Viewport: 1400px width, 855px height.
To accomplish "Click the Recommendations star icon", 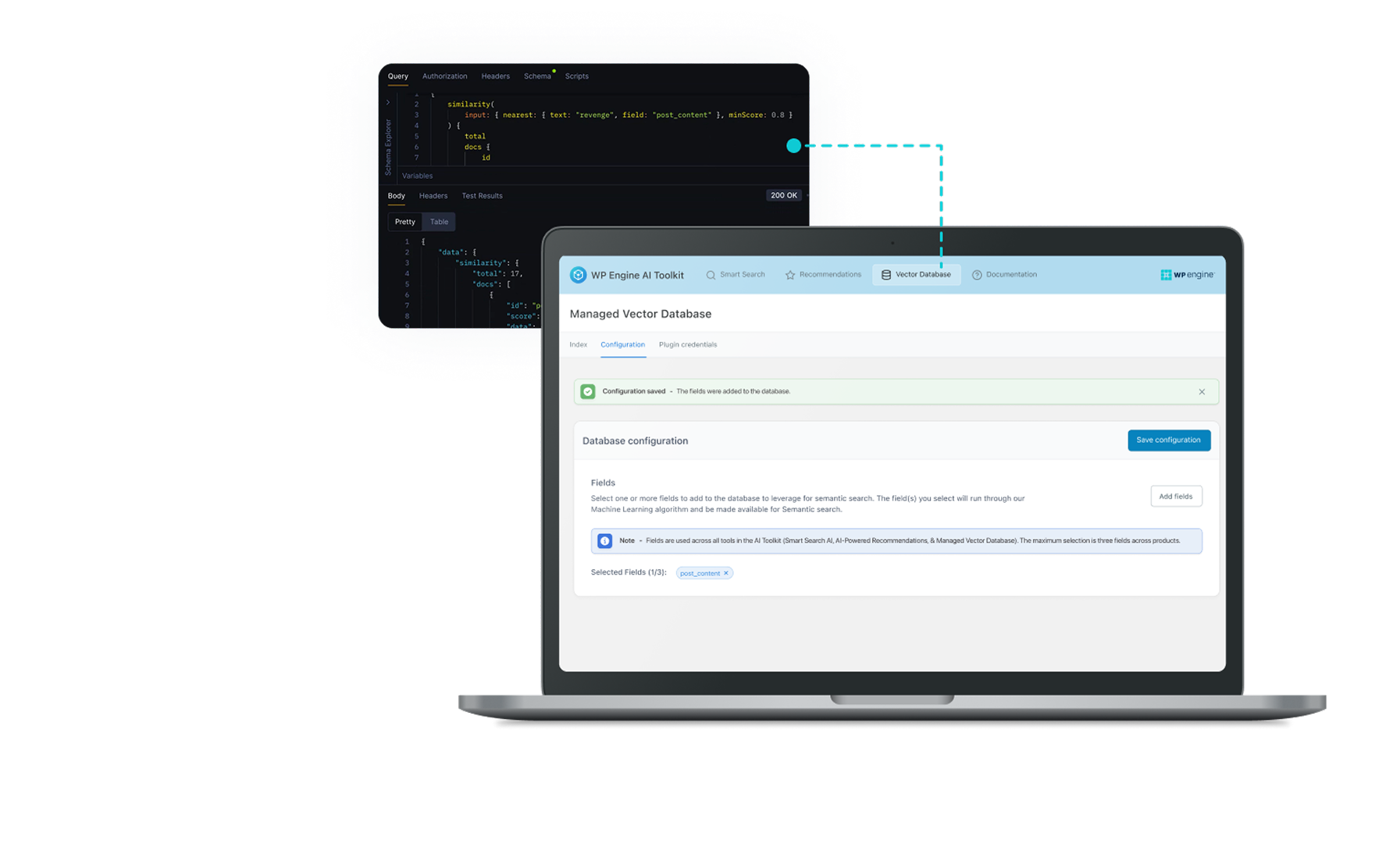I will (x=790, y=275).
